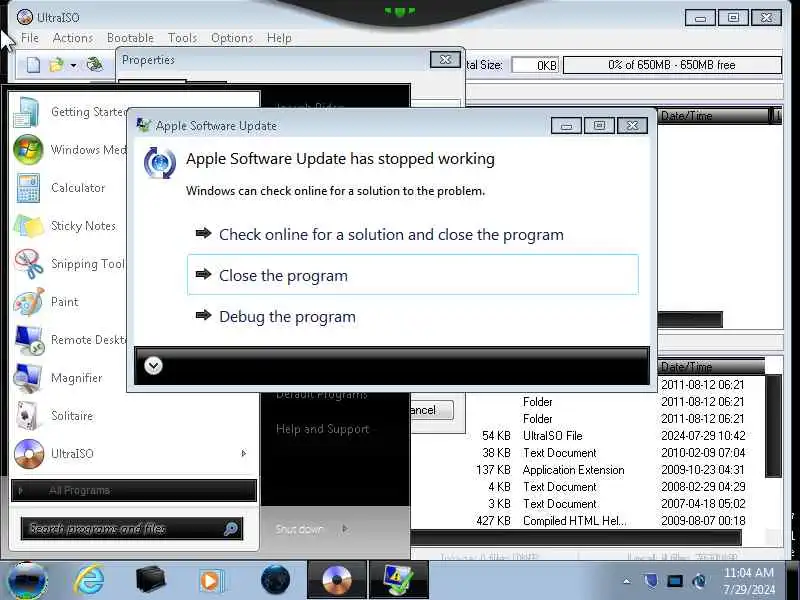Image resolution: width=800 pixels, height=600 pixels.
Task: Open the Shut down options arrow
Action: coord(345,529)
